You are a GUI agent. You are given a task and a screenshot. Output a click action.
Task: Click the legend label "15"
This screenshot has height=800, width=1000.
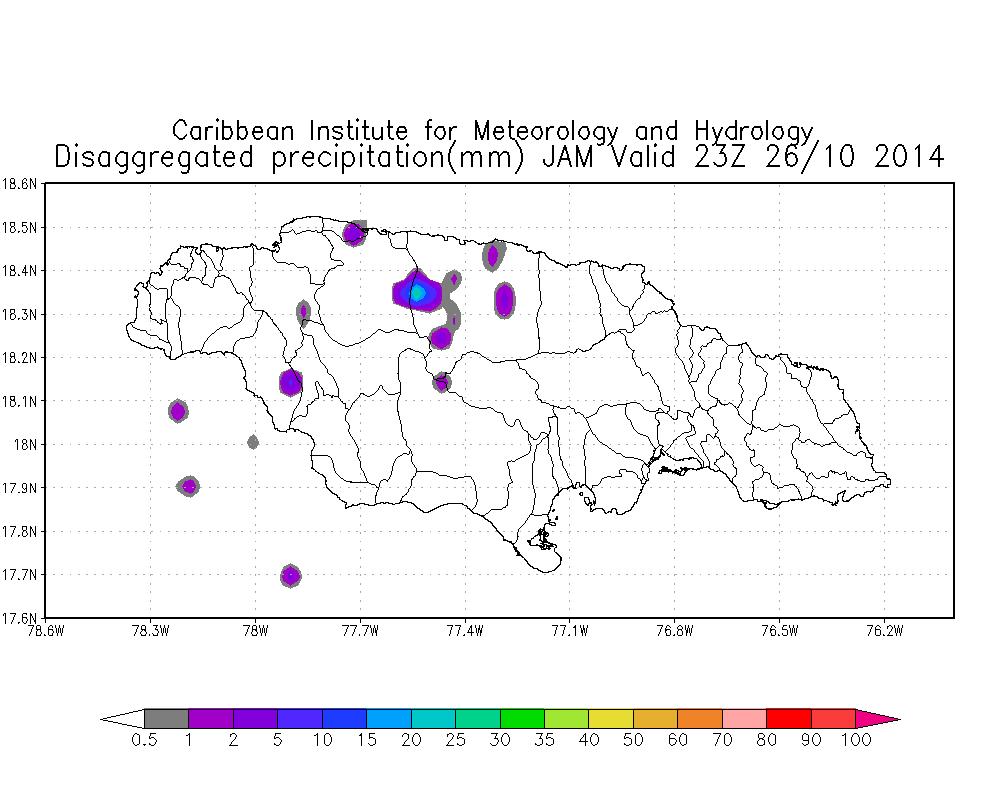pos(367,740)
